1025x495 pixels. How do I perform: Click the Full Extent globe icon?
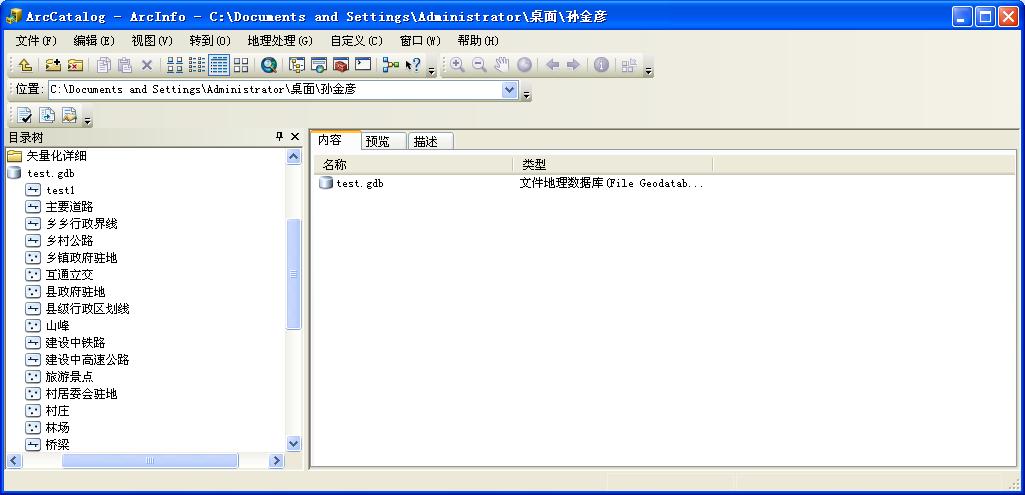pos(524,65)
